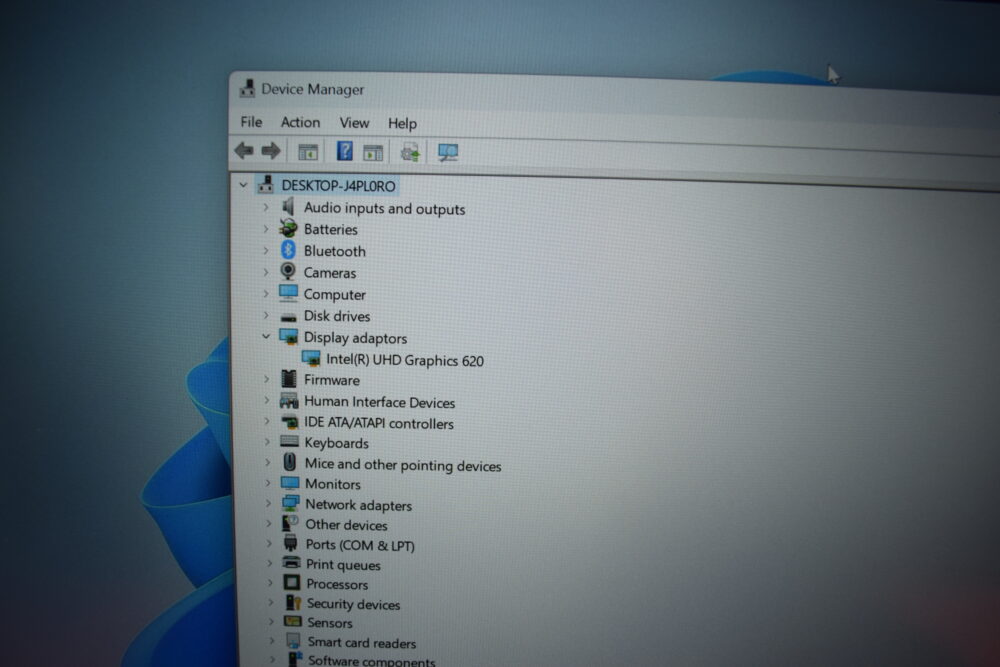Click the Processors icon
The width and height of the screenshot is (1000, 667).
[x=291, y=582]
